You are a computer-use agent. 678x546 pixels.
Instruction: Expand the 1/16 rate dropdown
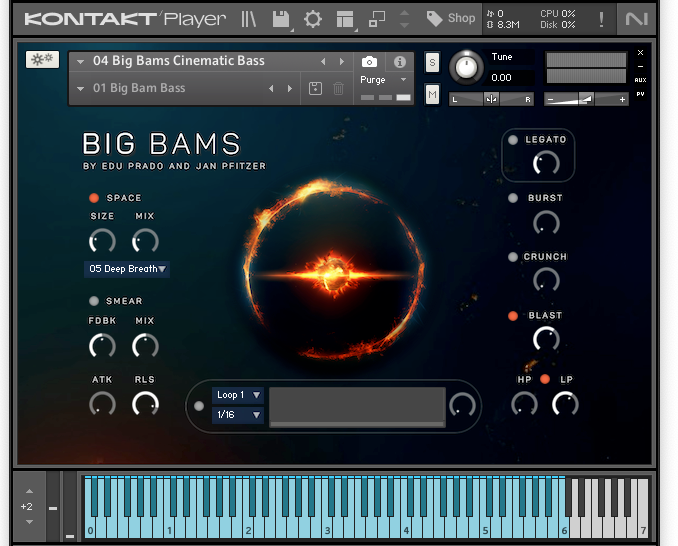click(x=238, y=415)
